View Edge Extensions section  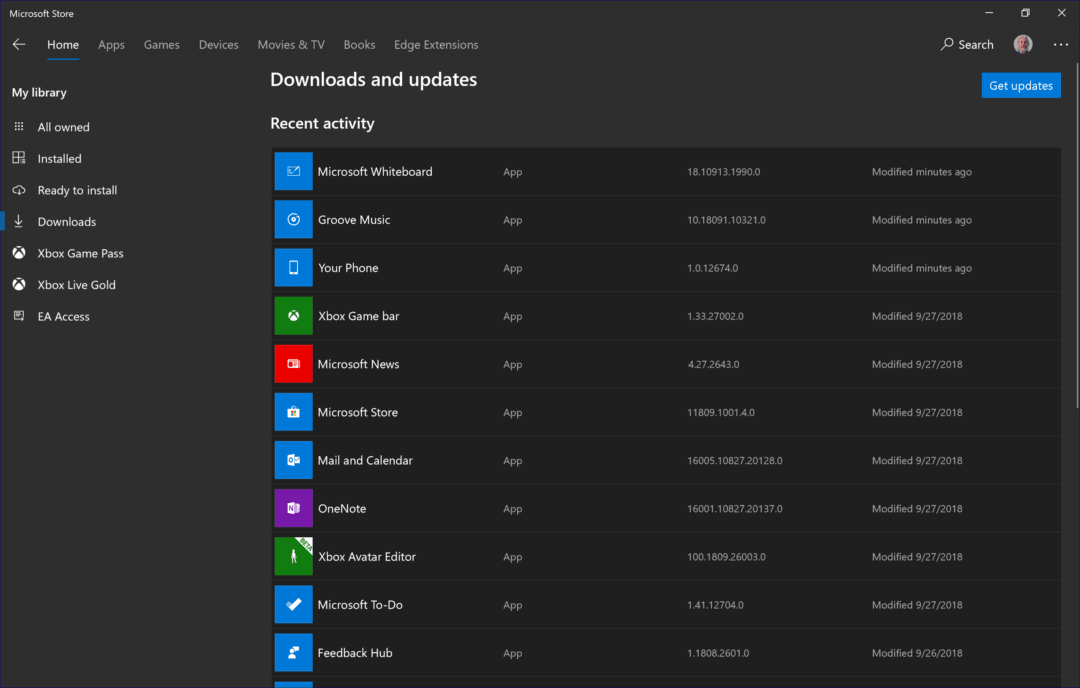(435, 44)
